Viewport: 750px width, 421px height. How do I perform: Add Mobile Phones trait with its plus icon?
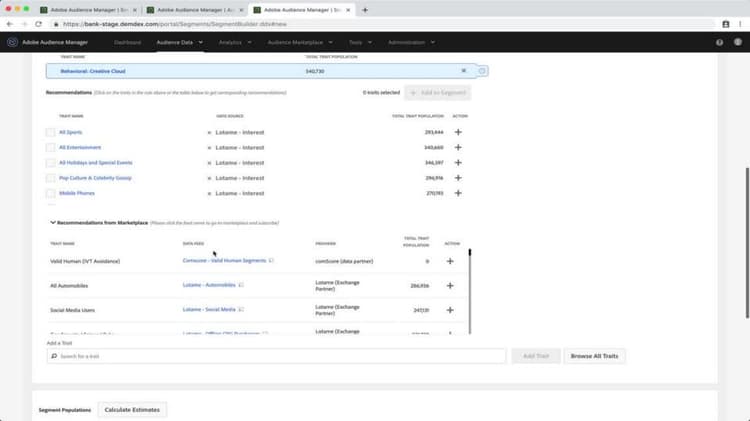tap(458, 193)
